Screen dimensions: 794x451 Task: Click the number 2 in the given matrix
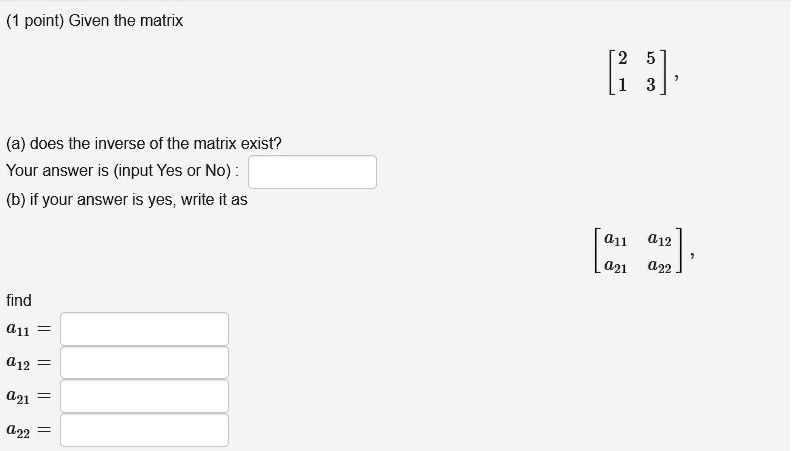point(622,58)
